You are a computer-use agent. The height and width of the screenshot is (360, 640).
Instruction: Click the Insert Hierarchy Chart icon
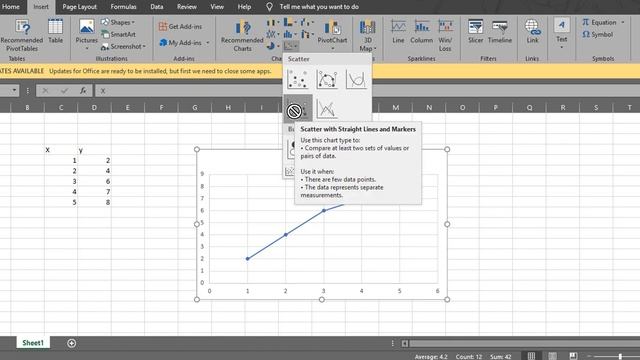pos(288,22)
